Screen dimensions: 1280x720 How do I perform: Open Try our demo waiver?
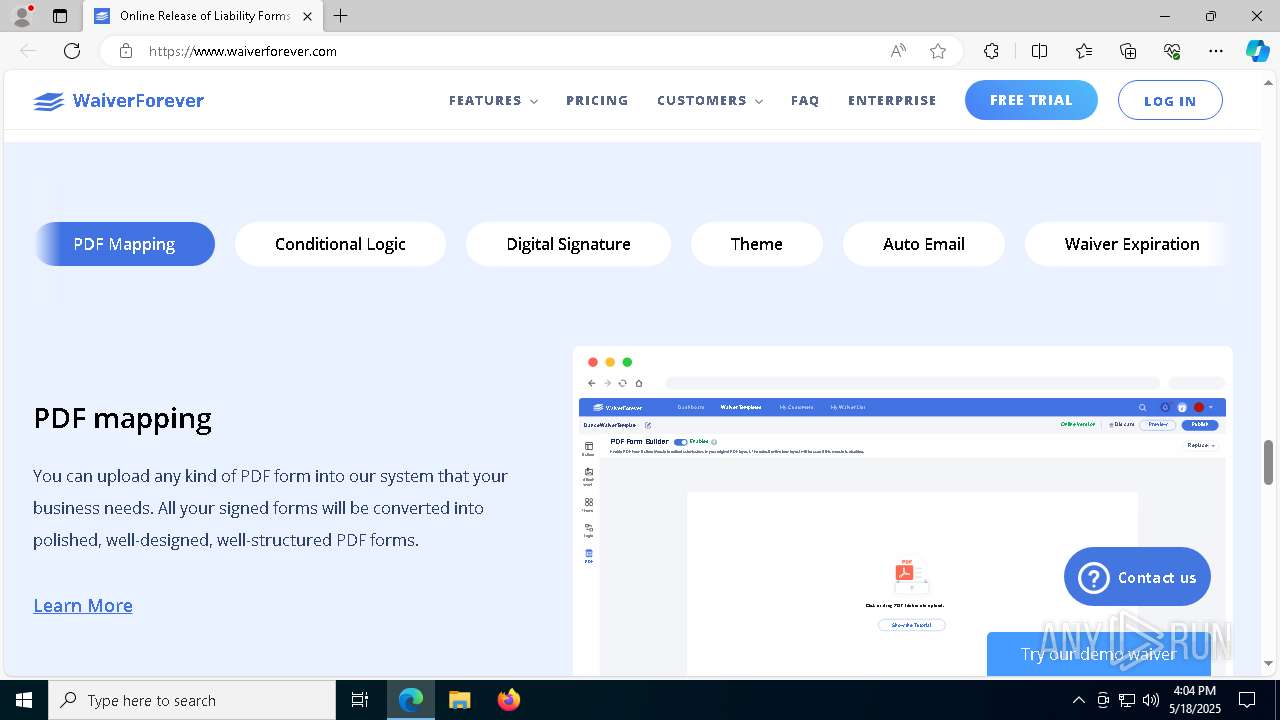coord(1098,654)
